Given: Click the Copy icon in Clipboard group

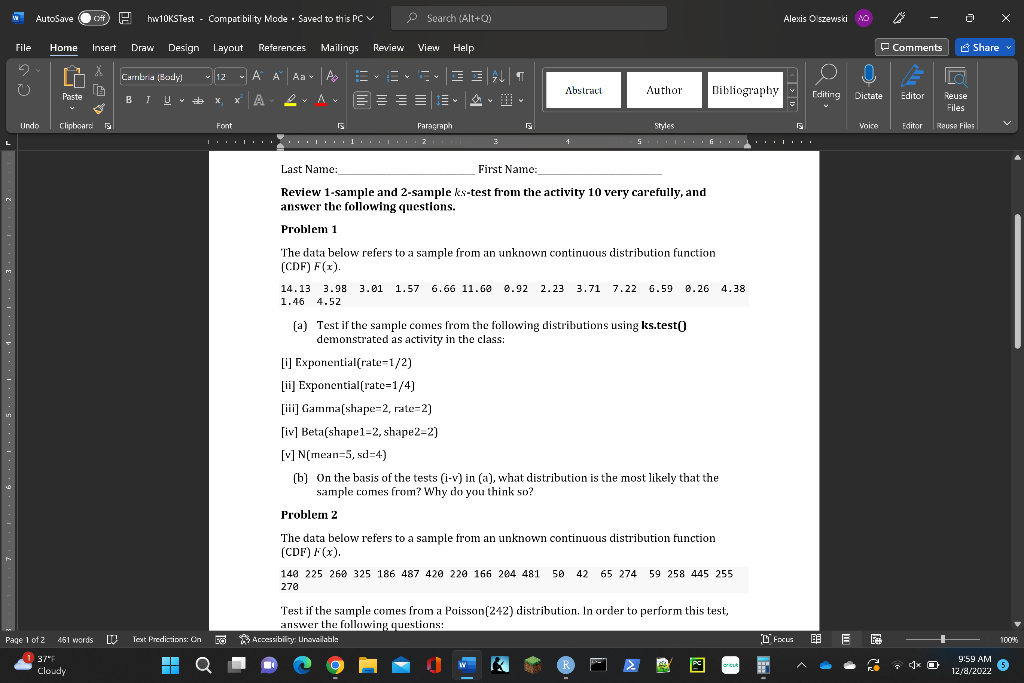Looking at the screenshot, I should pyautogui.click(x=99, y=90).
